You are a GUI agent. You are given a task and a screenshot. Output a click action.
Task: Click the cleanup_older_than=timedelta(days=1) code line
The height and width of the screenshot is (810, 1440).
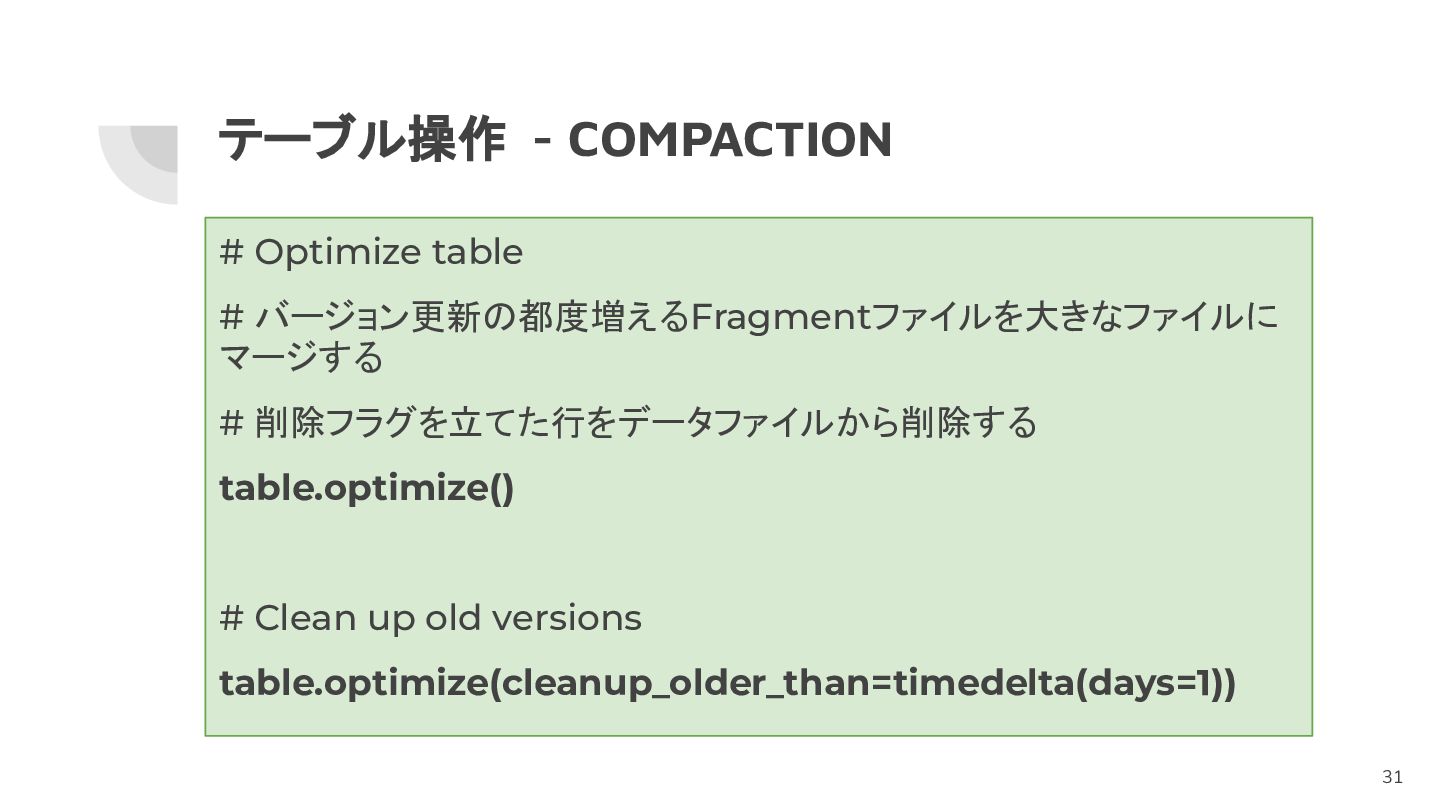click(x=727, y=684)
